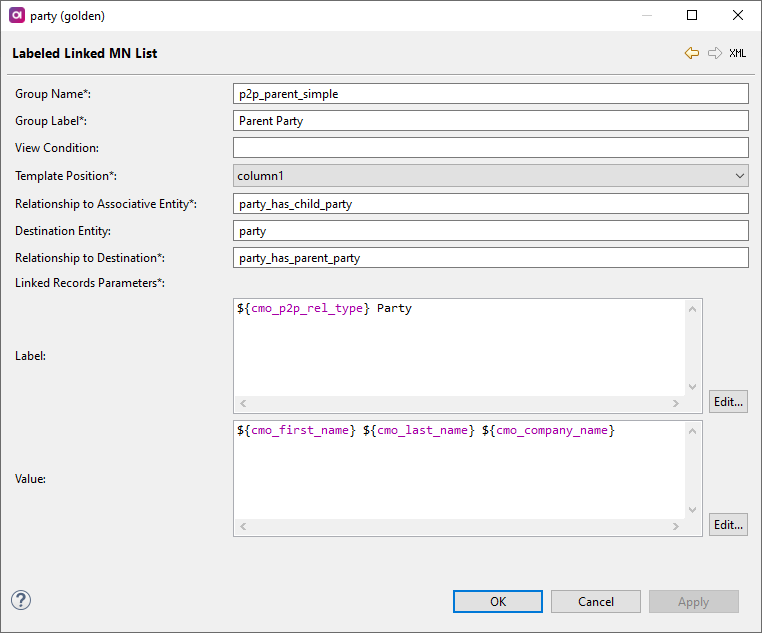Open help with the question mark icon
The height and width of the screenshot is (633, 762).
[x=21, y=600]
